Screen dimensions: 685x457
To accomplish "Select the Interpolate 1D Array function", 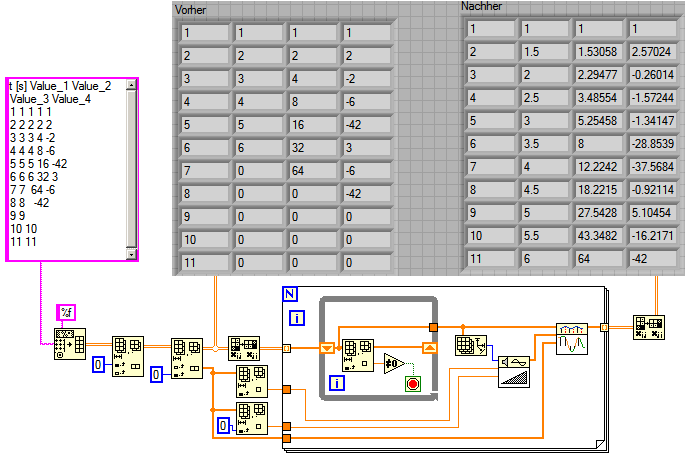I will point(572,339).
